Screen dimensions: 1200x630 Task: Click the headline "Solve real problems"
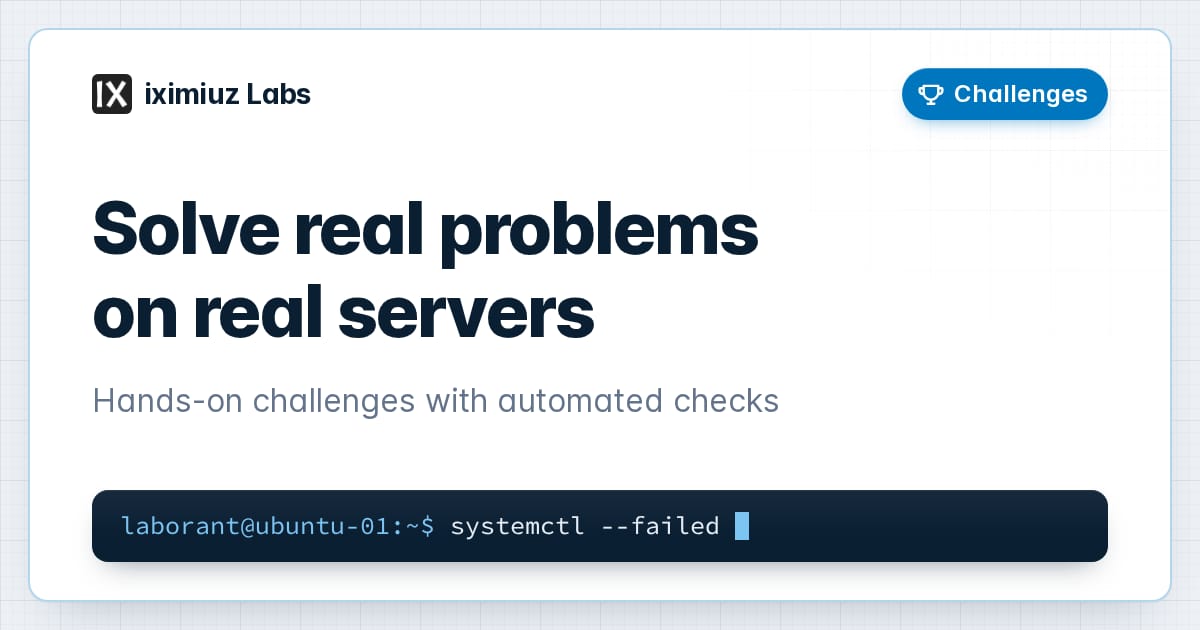(426, 231)
